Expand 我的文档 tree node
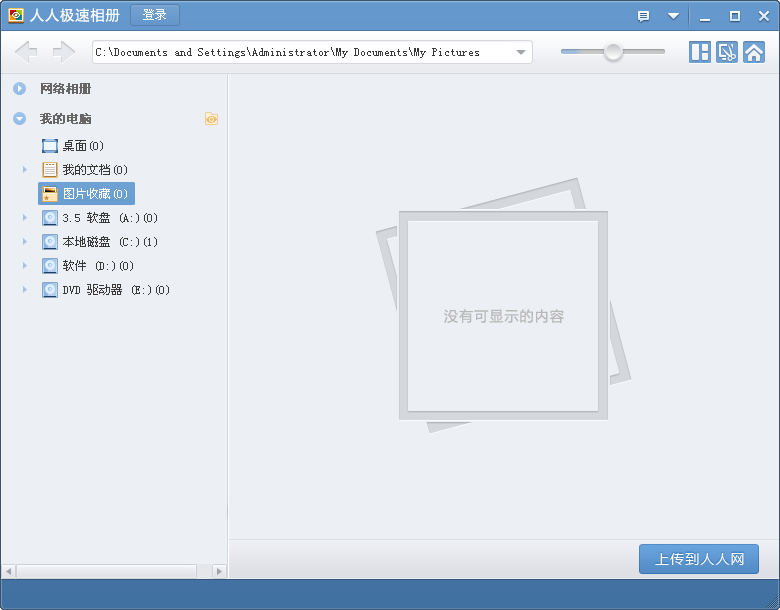The height and width of the screenshot is (610, 780). coord(24,170)
